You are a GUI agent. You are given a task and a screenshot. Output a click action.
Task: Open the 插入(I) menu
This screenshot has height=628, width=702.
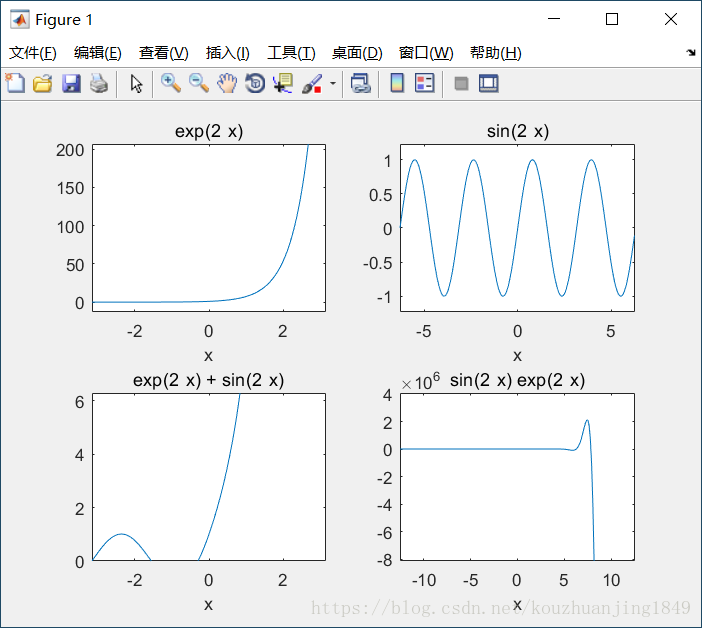tap(227, 53)
